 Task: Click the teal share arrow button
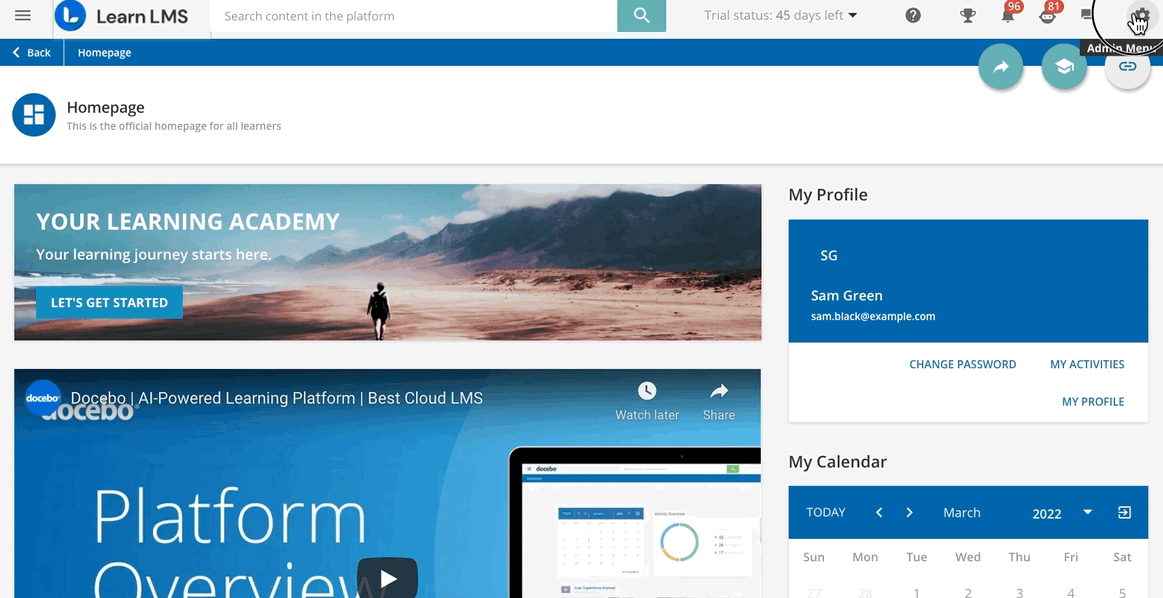click(1000, 67)
